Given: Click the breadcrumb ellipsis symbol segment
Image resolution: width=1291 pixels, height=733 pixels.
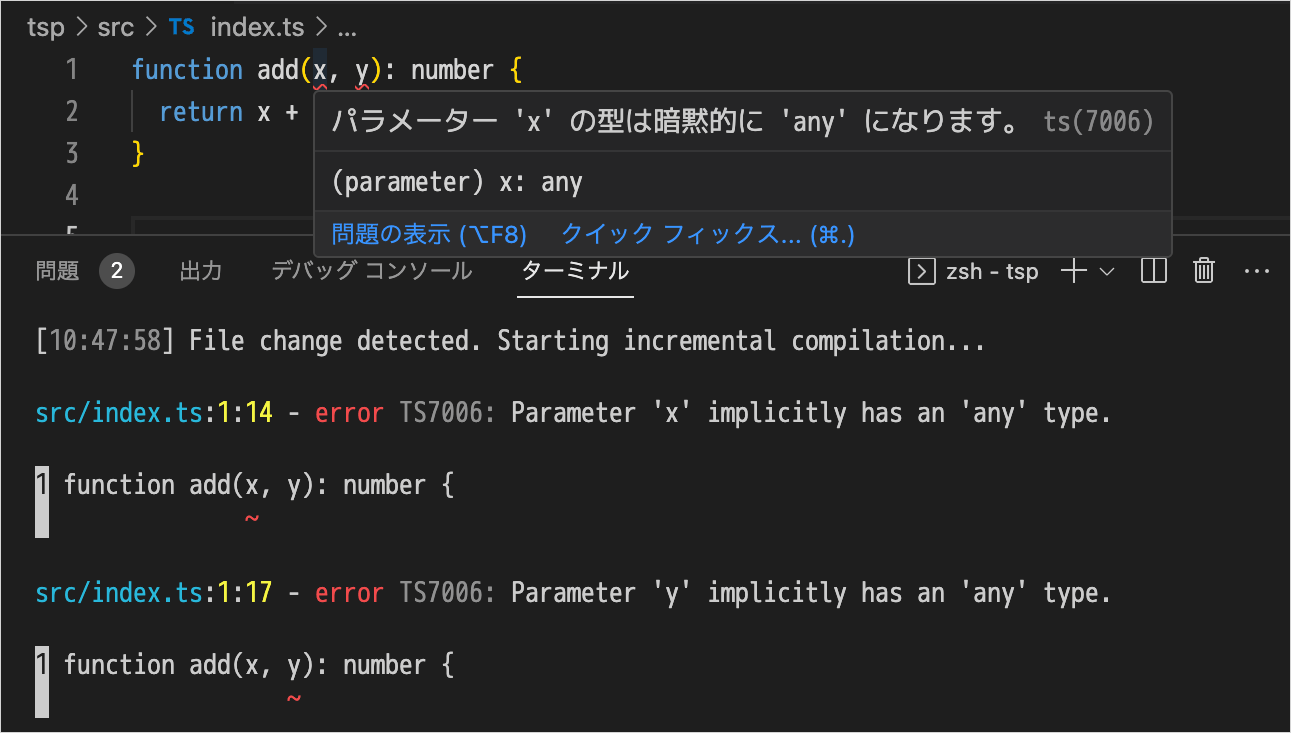Looking at the screenshot, I should 347,29.
